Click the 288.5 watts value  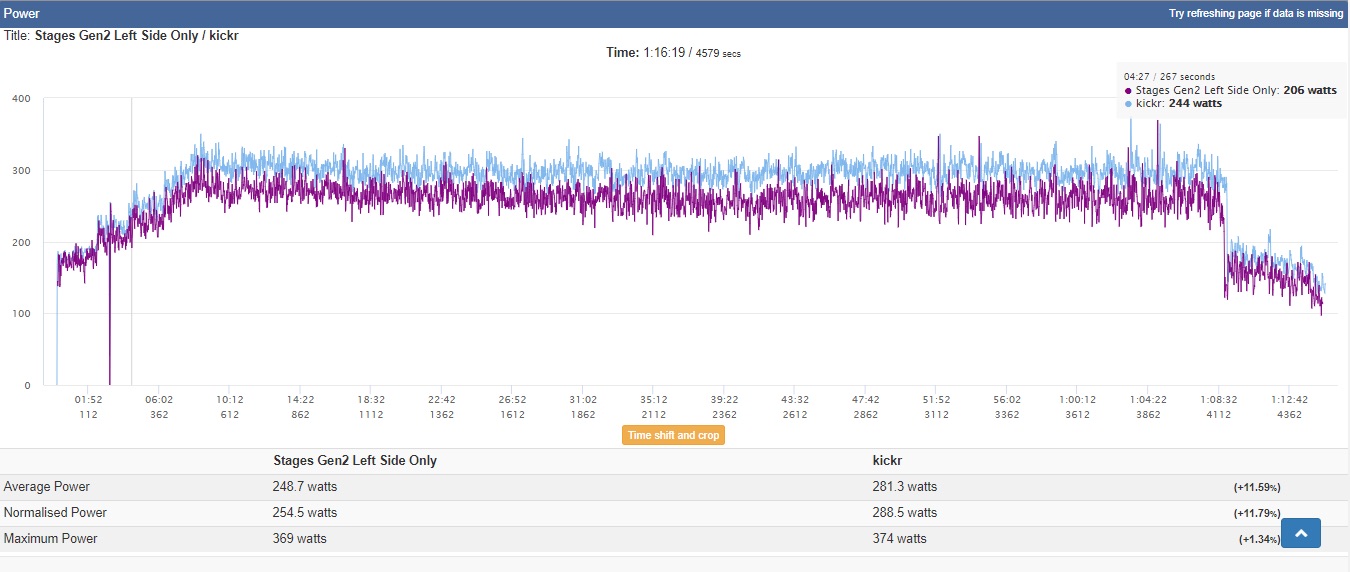coord(905,513)
